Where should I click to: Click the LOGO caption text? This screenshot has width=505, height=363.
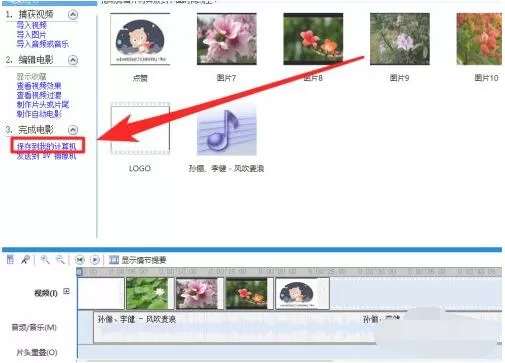pyautogui.click(x=140, y=169)
